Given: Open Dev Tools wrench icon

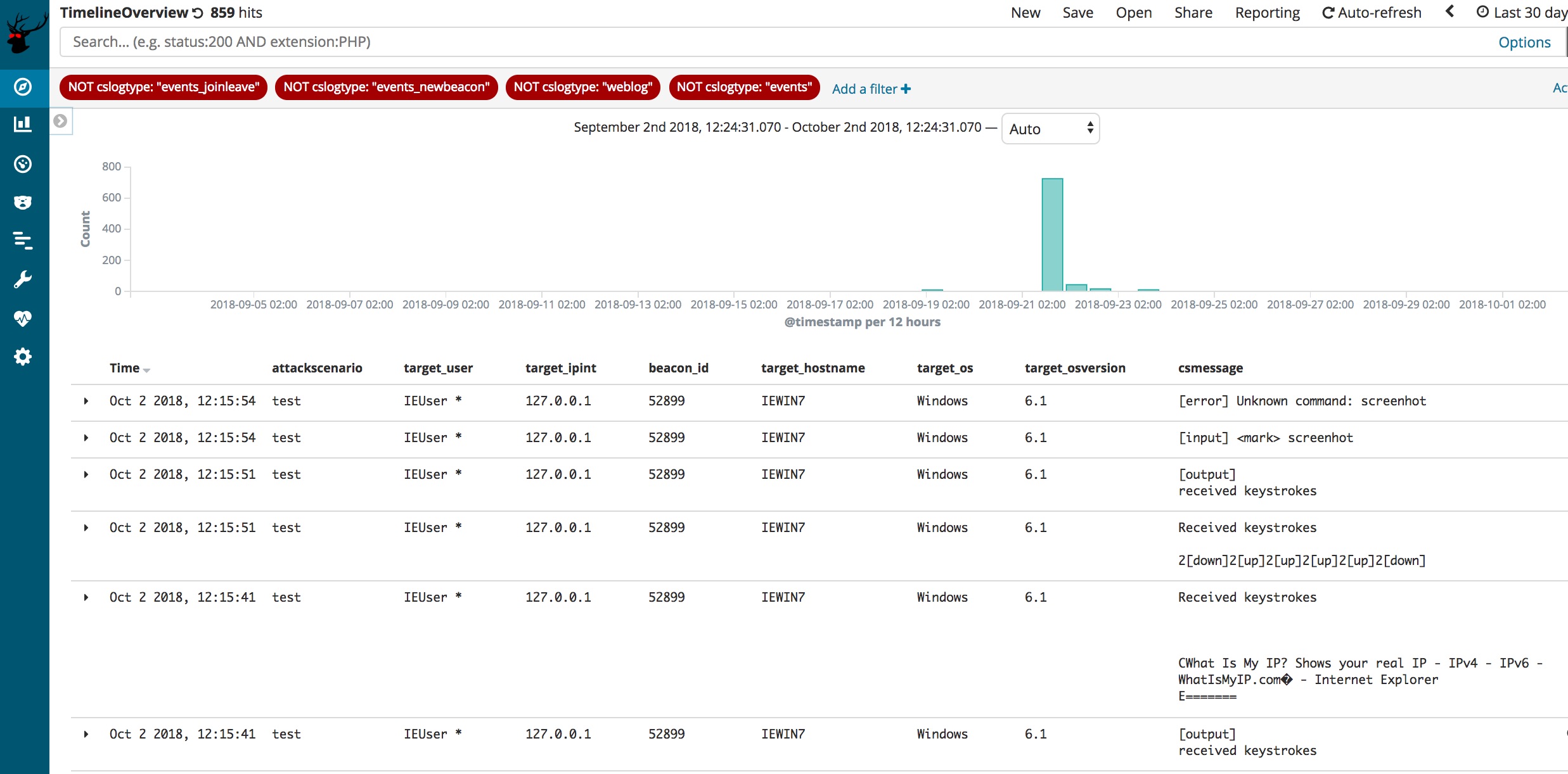Looking at the screenshot, I should point(23,279).
